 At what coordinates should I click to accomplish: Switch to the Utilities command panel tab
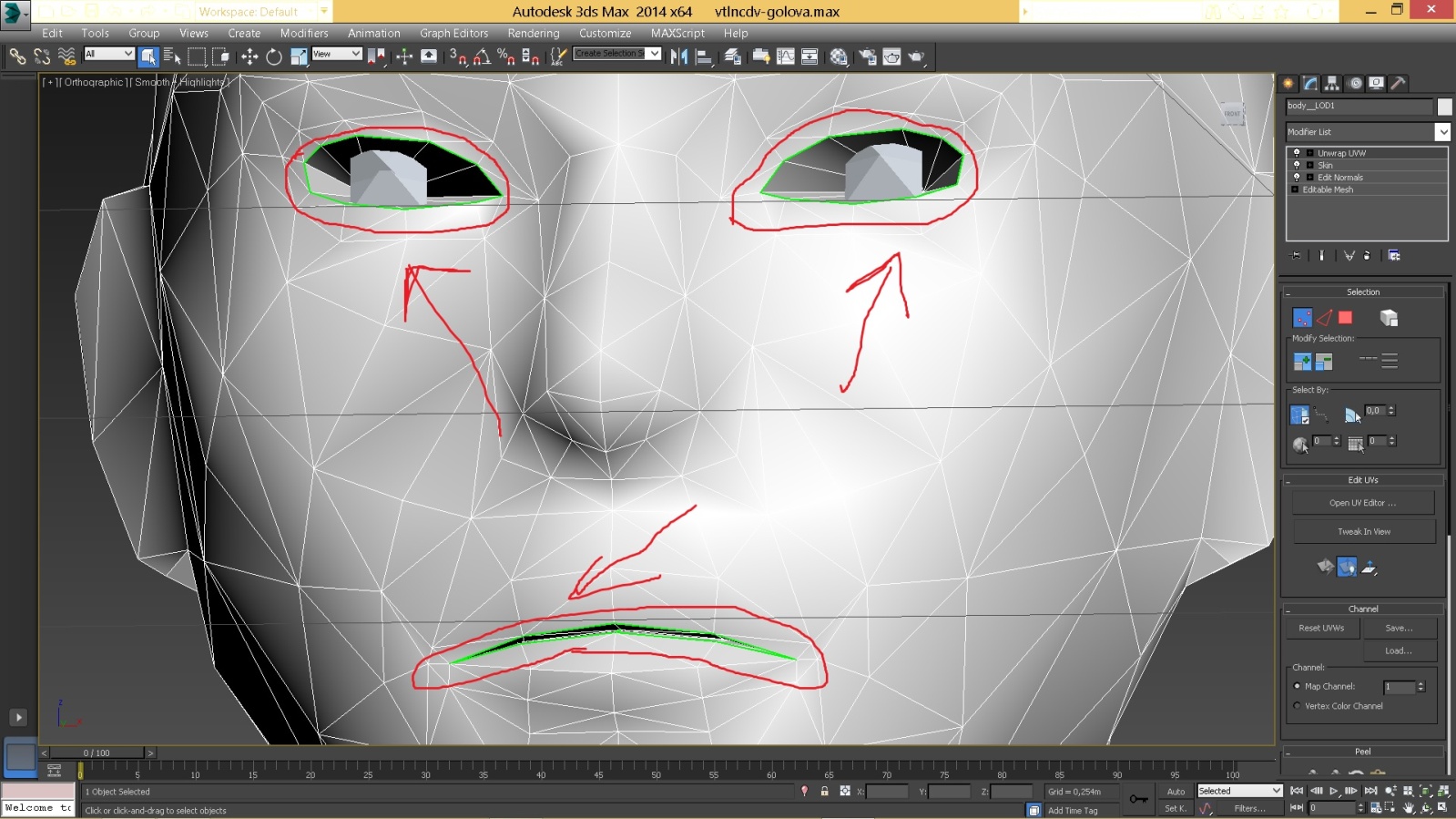coord(1399,83)
